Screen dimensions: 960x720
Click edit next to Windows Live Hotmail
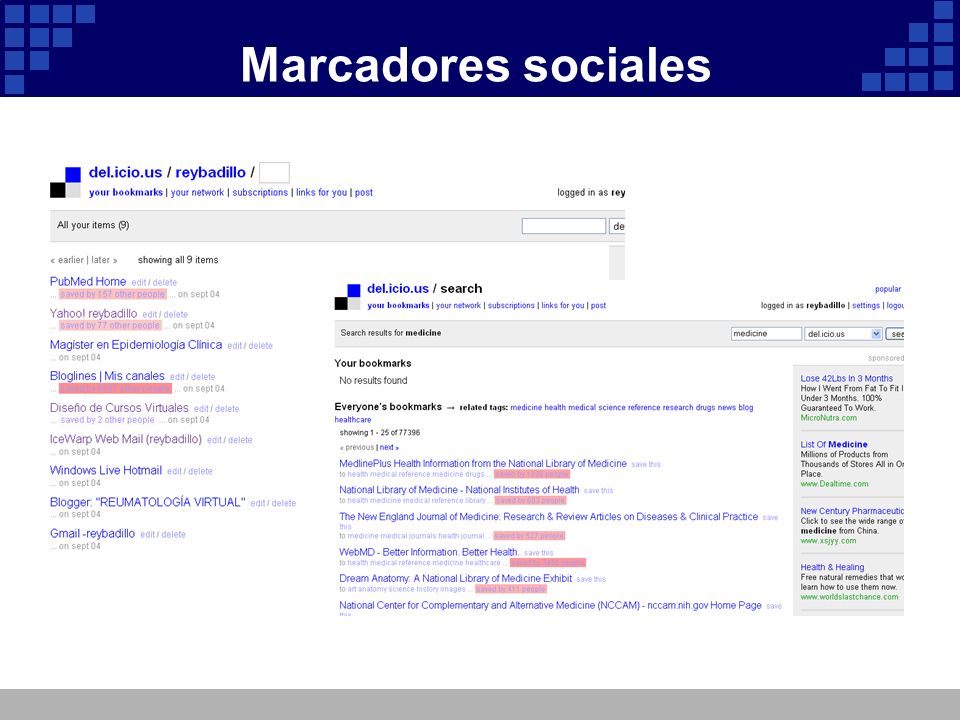click(174, 471)
